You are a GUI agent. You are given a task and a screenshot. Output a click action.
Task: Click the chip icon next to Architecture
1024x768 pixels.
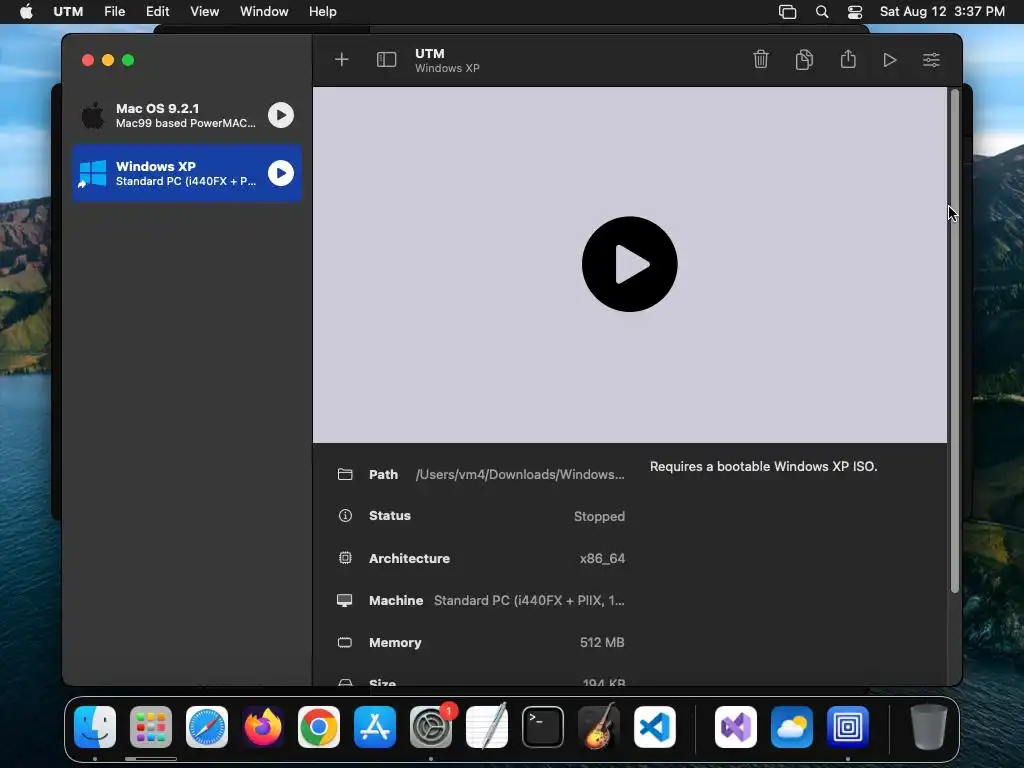[345, 558]
